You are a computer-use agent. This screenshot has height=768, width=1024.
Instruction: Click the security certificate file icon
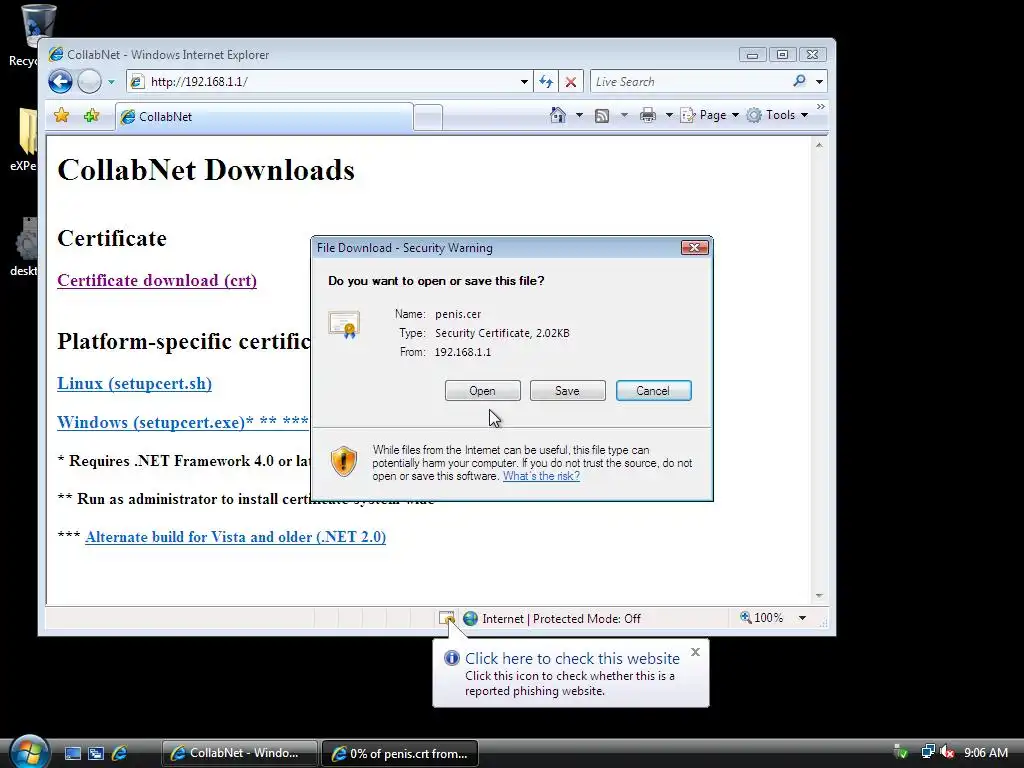pyautogui.click(x=345, y=324)
